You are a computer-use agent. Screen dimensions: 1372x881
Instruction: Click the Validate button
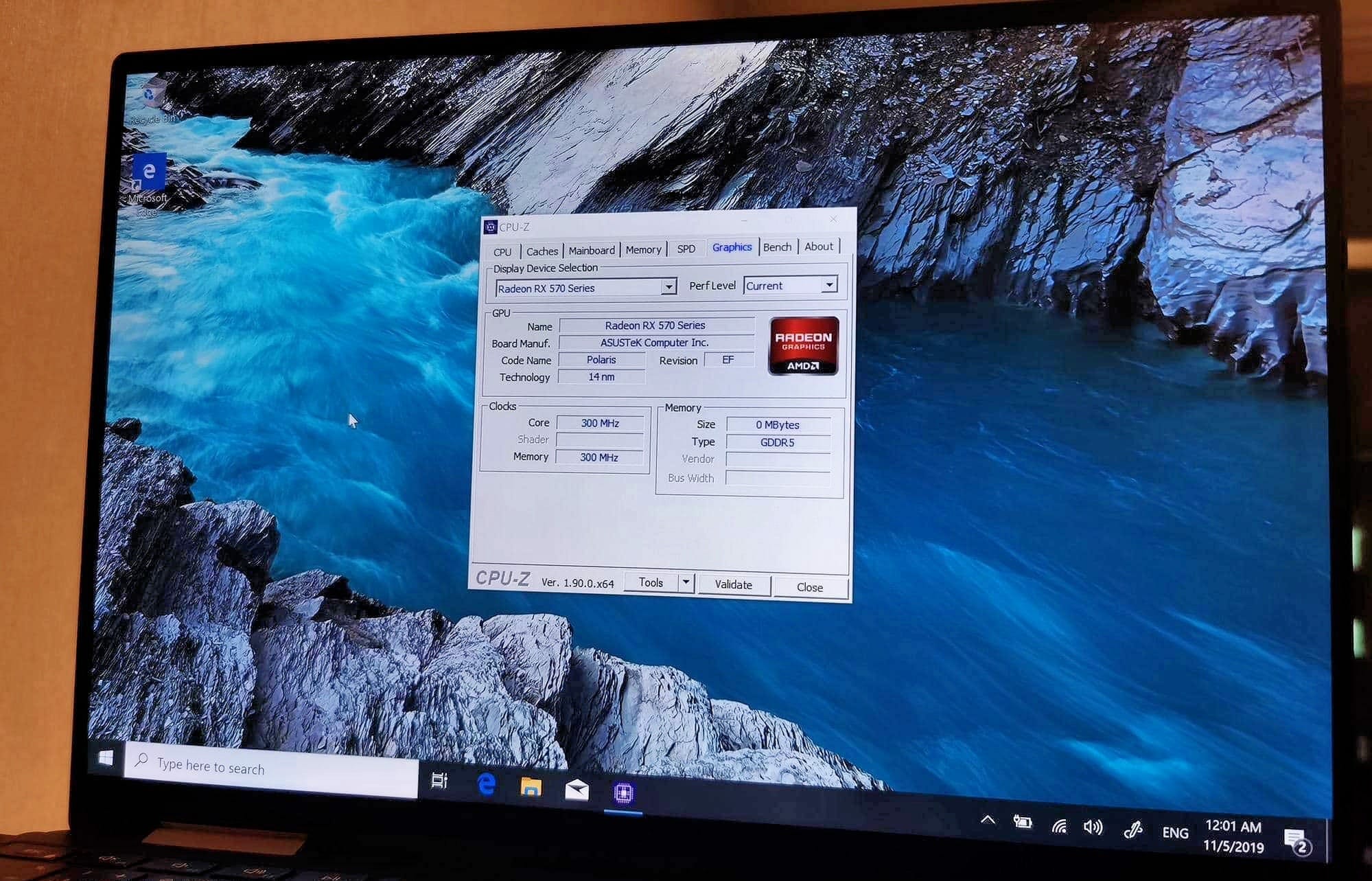pos(734,585)
